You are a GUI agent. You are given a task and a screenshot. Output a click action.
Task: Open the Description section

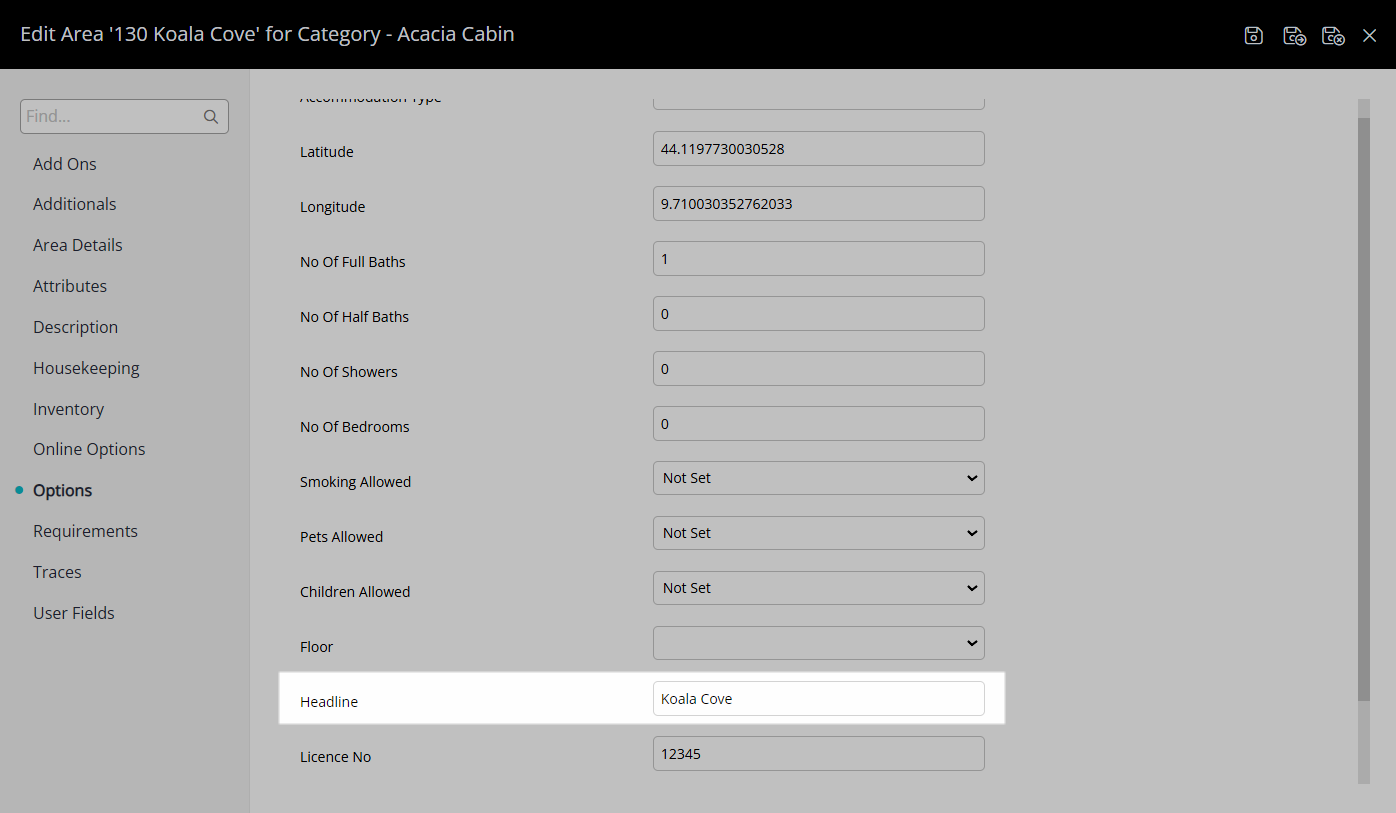(x=76, y=327)
